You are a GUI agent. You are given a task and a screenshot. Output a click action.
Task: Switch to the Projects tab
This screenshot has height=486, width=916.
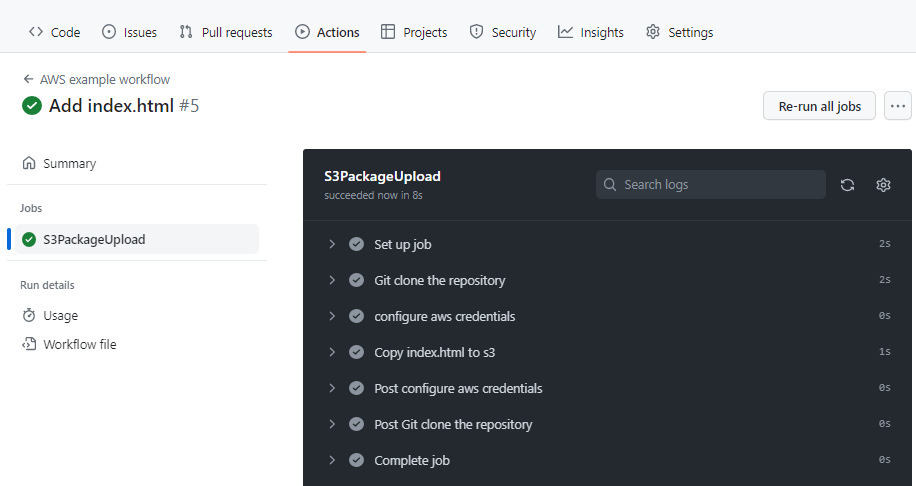click(x=414, y=32)
